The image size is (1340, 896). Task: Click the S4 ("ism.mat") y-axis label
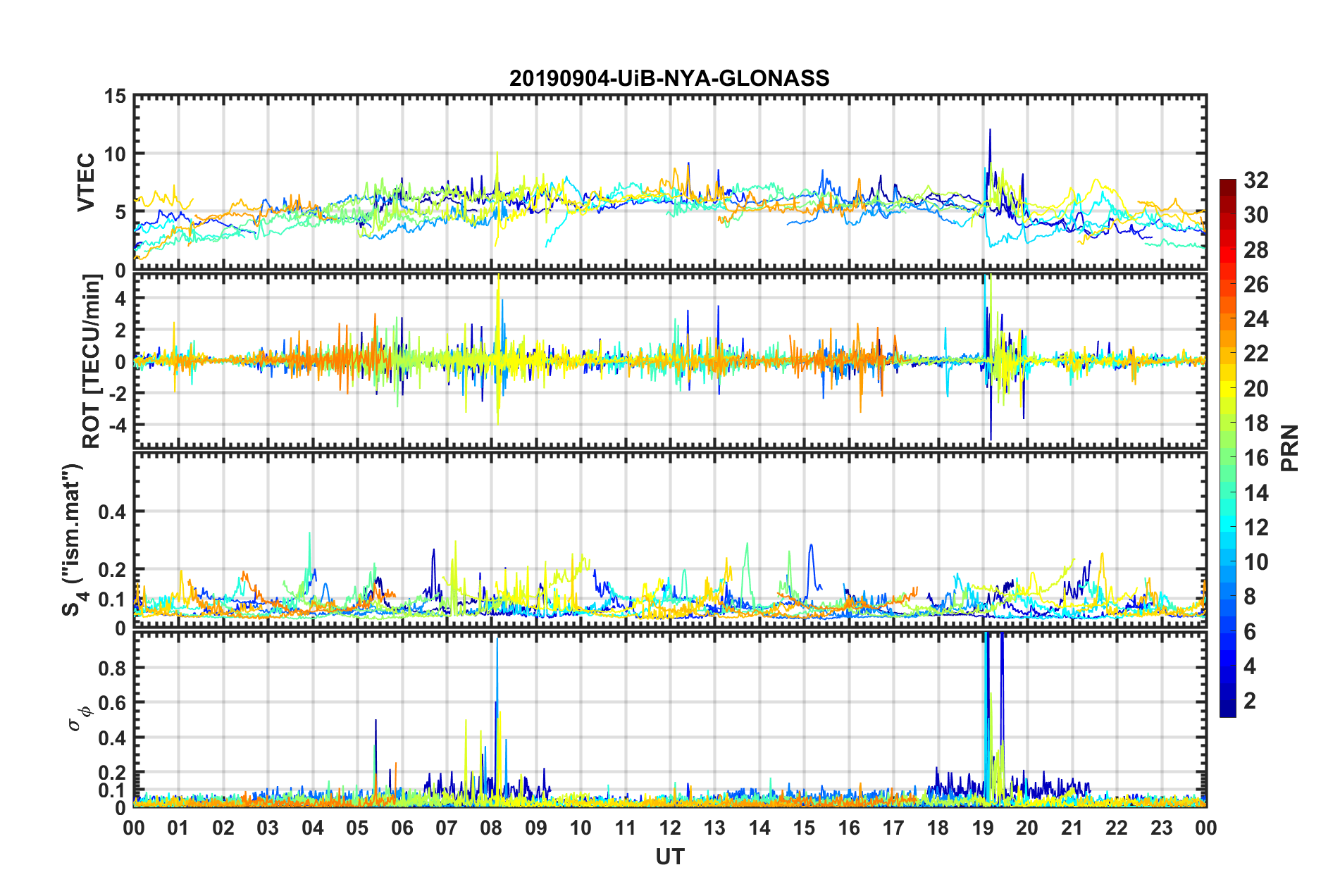[73, 540]
